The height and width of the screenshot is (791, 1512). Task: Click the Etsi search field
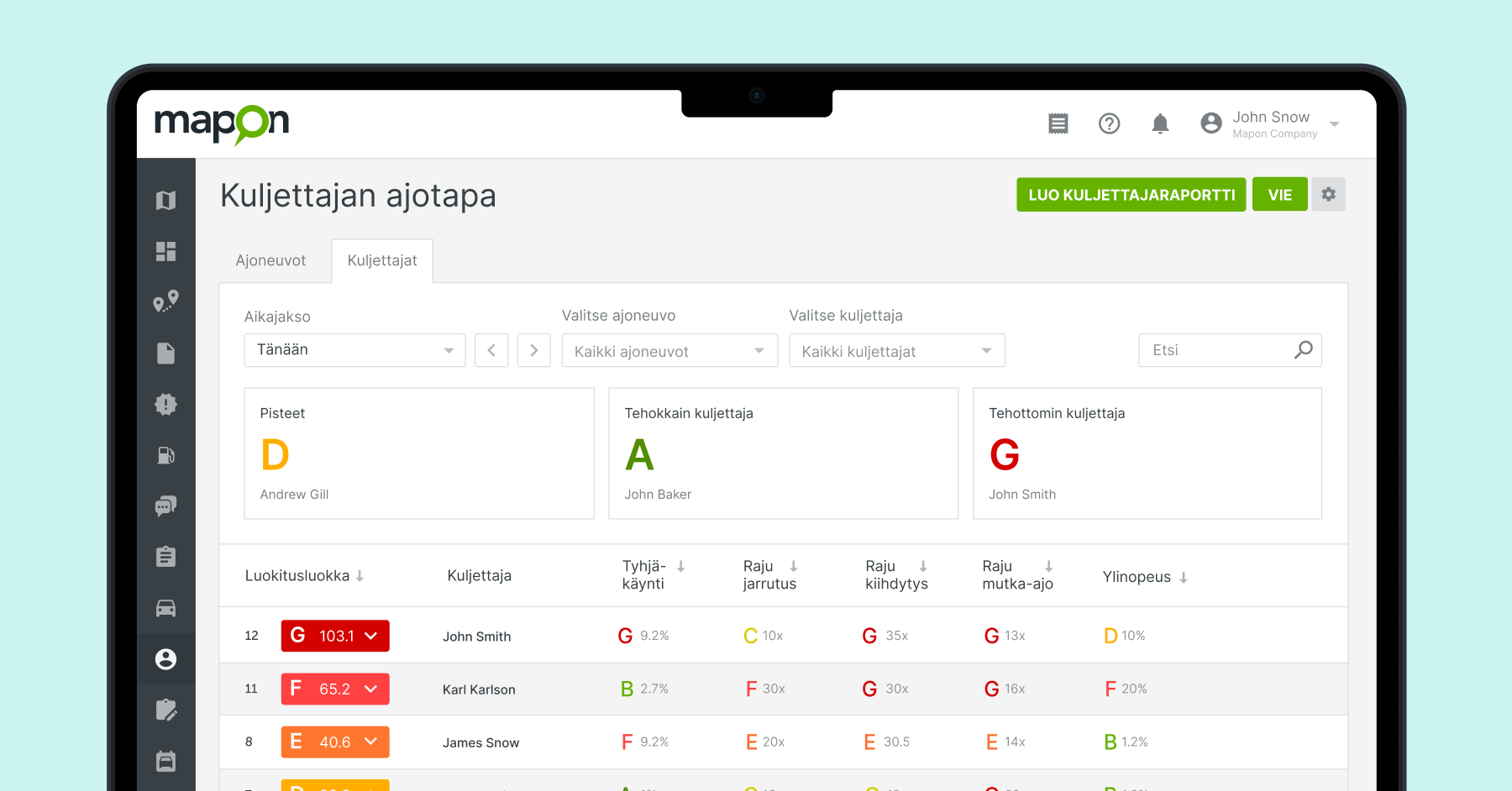1218,350
